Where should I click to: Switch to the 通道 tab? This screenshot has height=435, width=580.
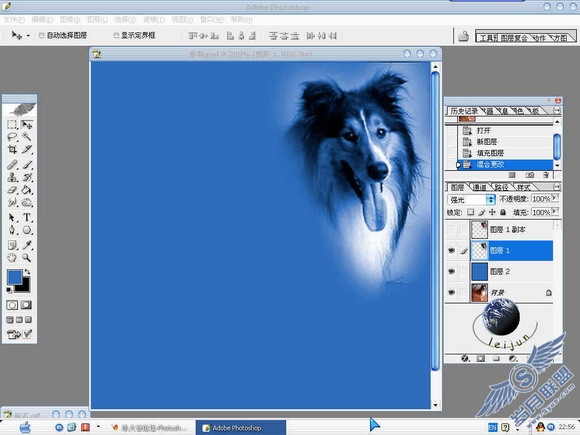point(480,187)
